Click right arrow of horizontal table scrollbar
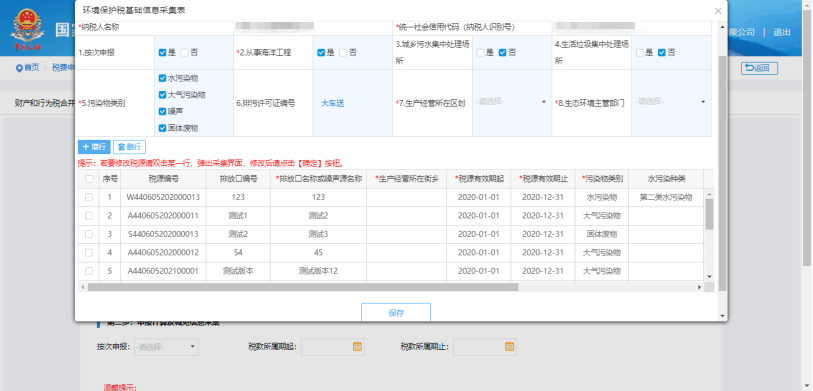Screen dimensions: 813x391 pyautogui.click(x=699, y=287)
